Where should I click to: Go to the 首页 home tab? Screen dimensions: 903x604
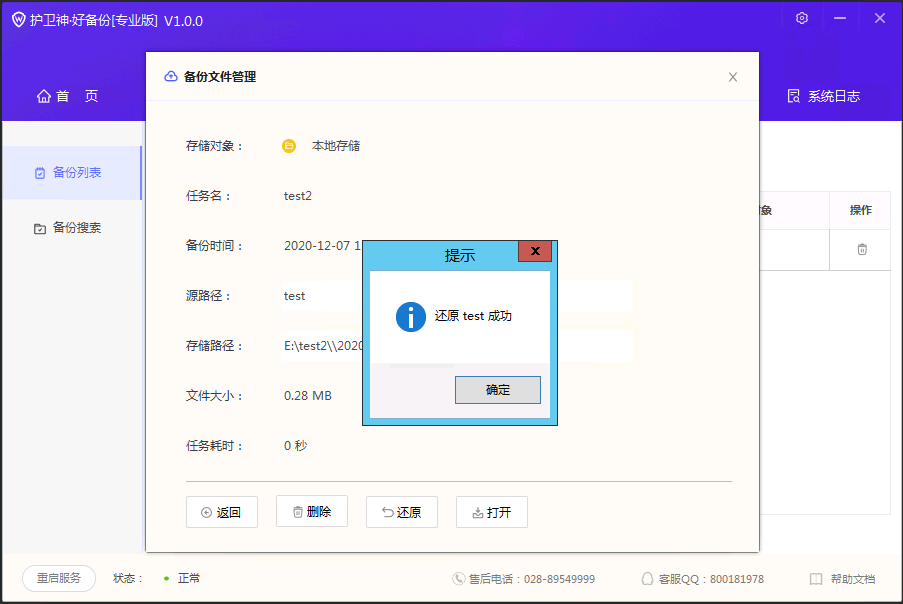[x=68, y=96]
